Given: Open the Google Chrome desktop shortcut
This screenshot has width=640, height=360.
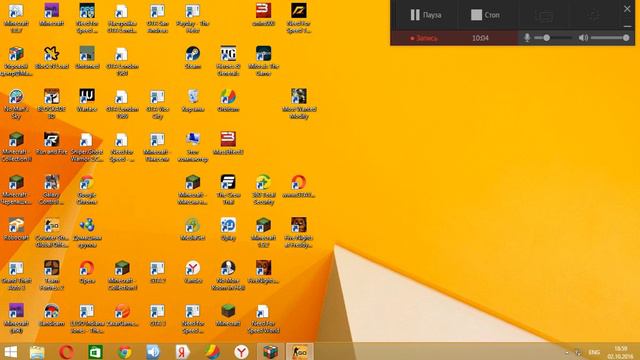Looking at the screenshot, I should point(87,190).
